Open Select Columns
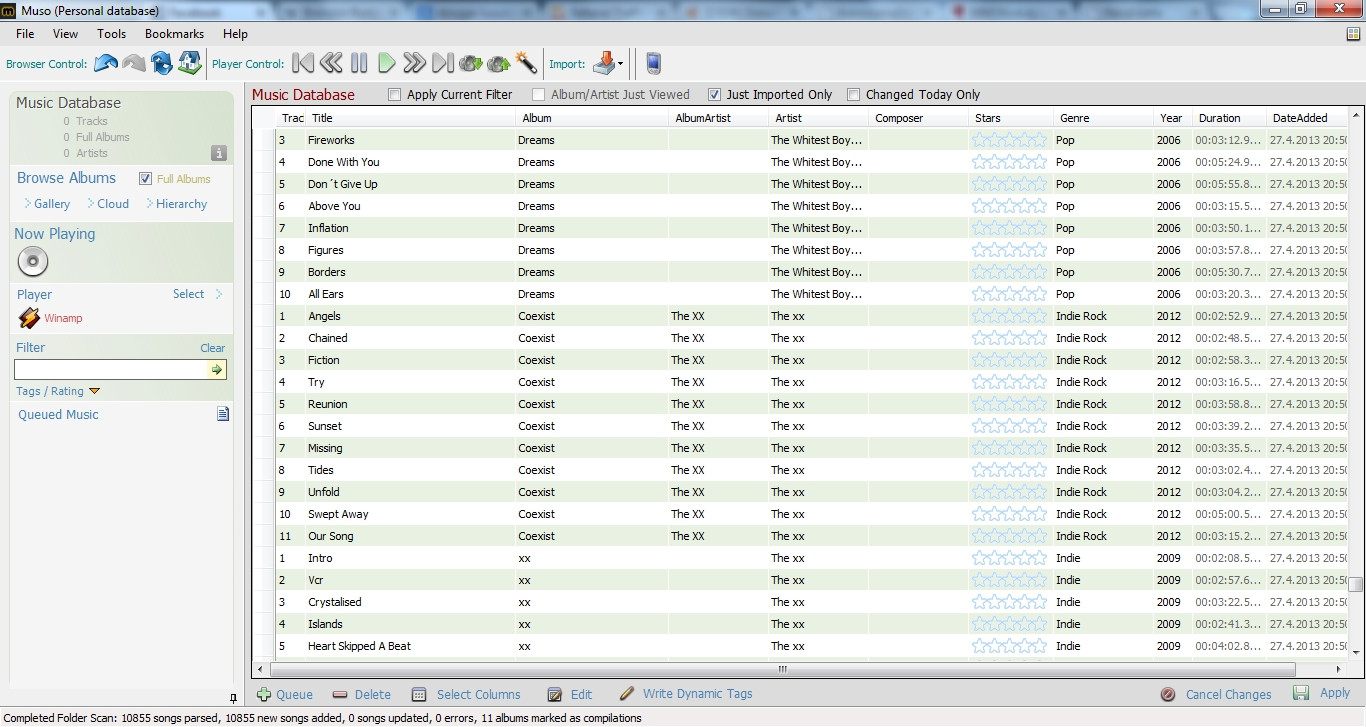The image size is (1366, 727). [x=466, y=694]
